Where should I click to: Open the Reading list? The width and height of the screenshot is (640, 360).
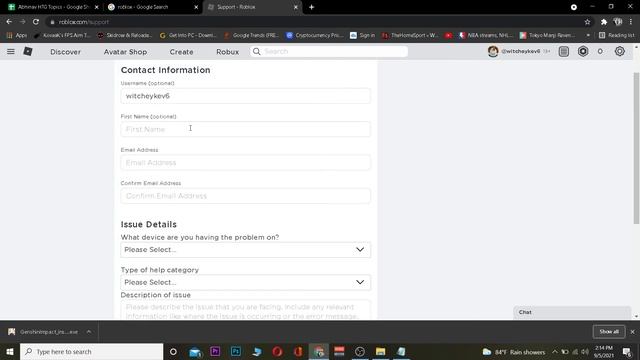click(616, 36)
